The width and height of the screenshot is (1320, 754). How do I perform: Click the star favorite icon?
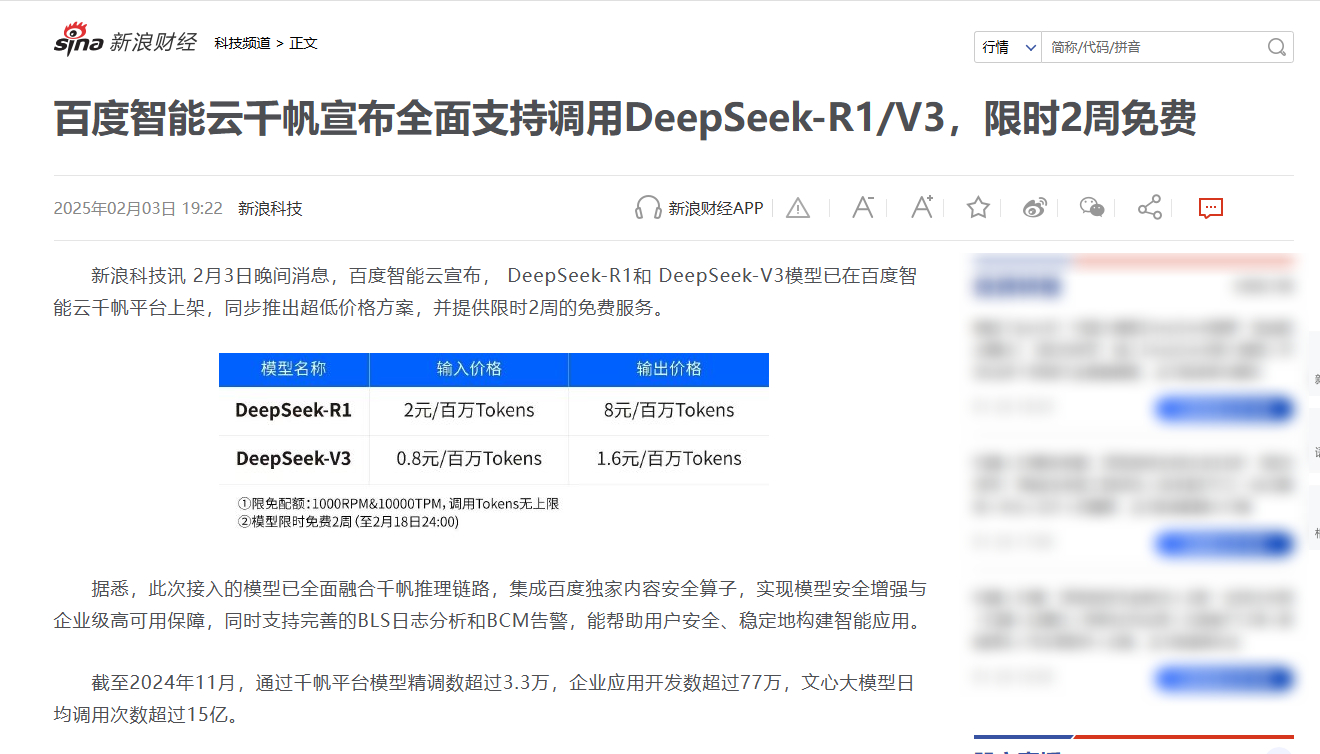click(x=978, y=207)
